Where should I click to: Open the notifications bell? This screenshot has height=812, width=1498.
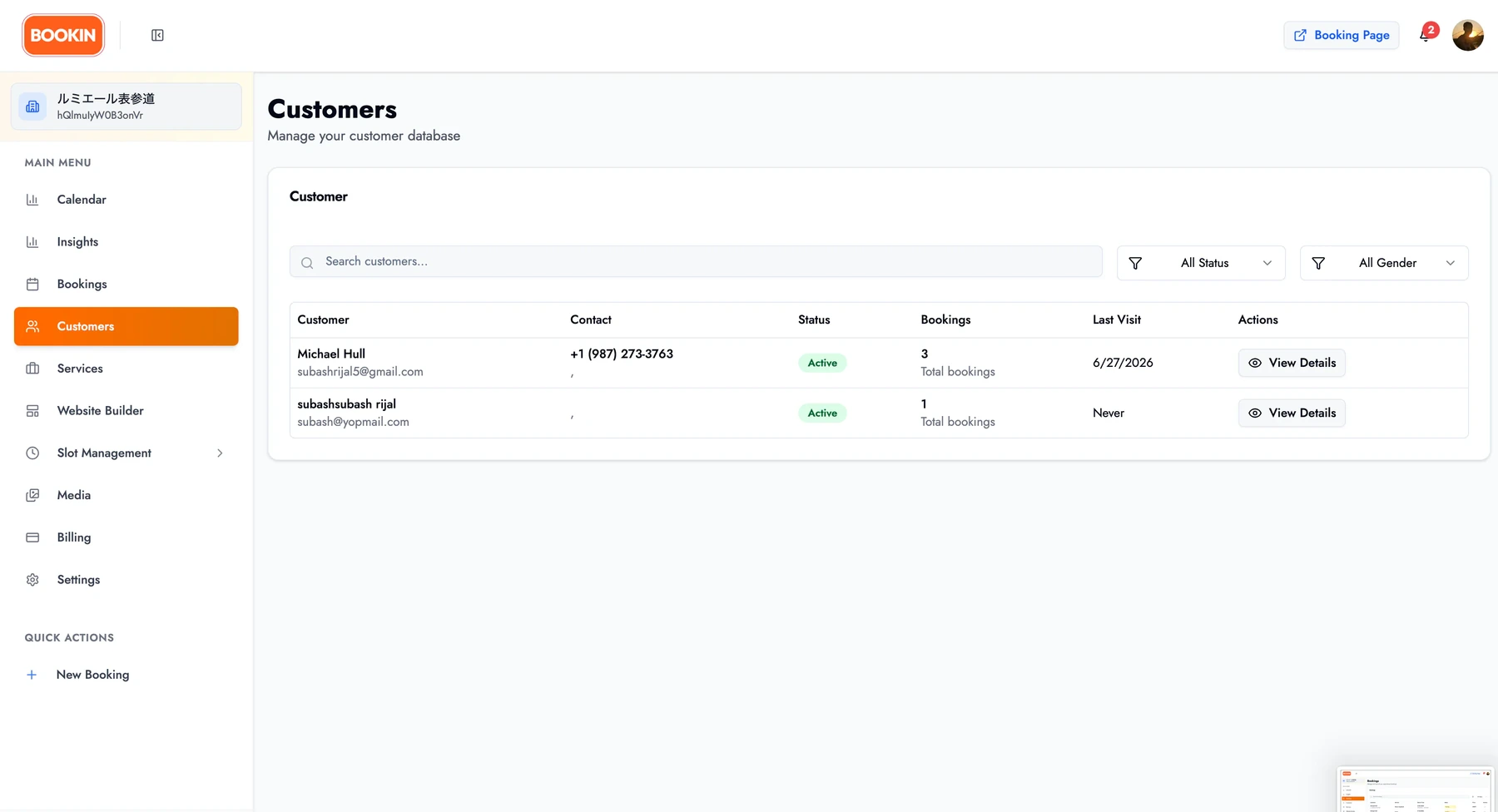1425,35
